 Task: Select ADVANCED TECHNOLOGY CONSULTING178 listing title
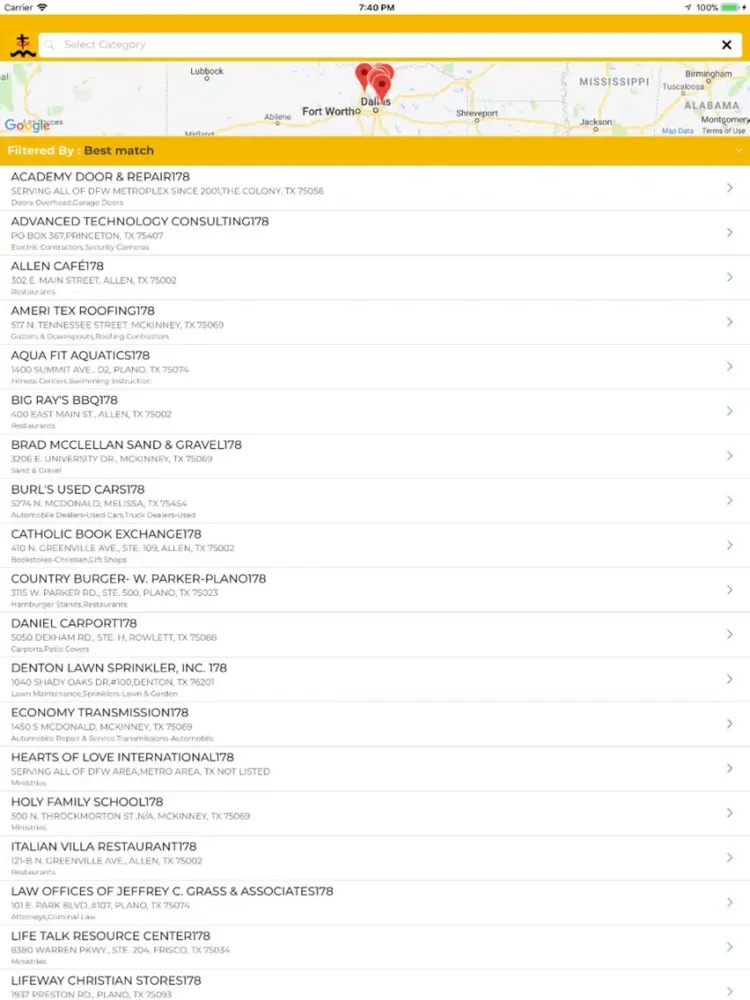(x=140, y=221)
